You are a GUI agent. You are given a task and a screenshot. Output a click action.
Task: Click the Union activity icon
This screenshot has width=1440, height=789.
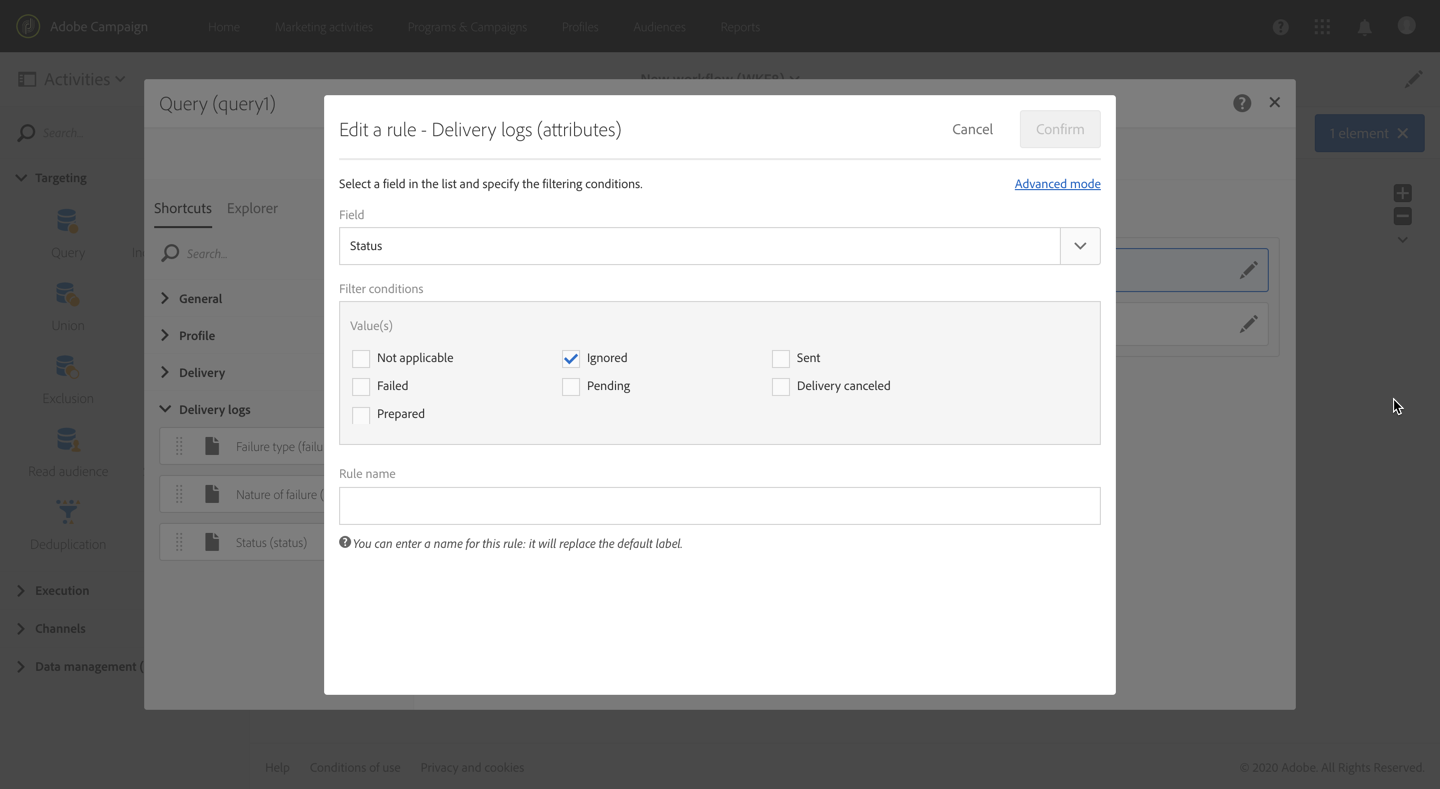68,295
